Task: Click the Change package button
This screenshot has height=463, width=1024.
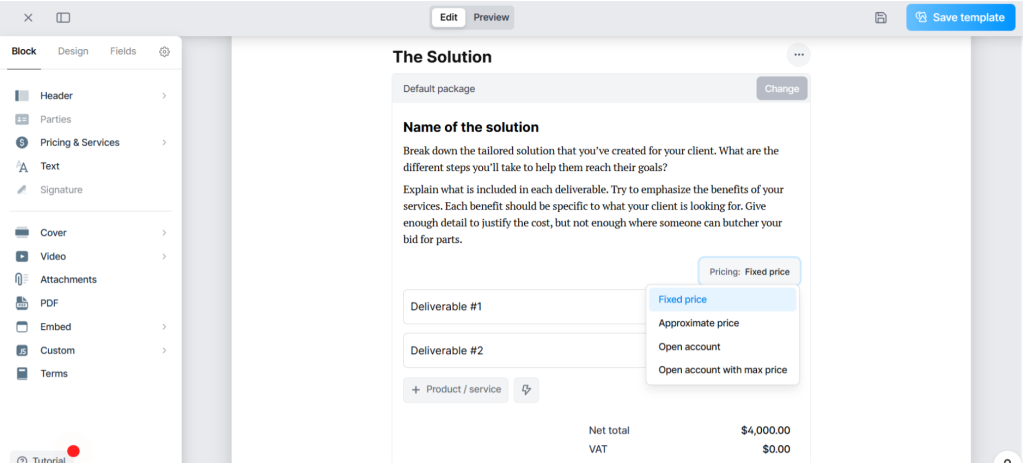Action: click(x=781, y=89)
